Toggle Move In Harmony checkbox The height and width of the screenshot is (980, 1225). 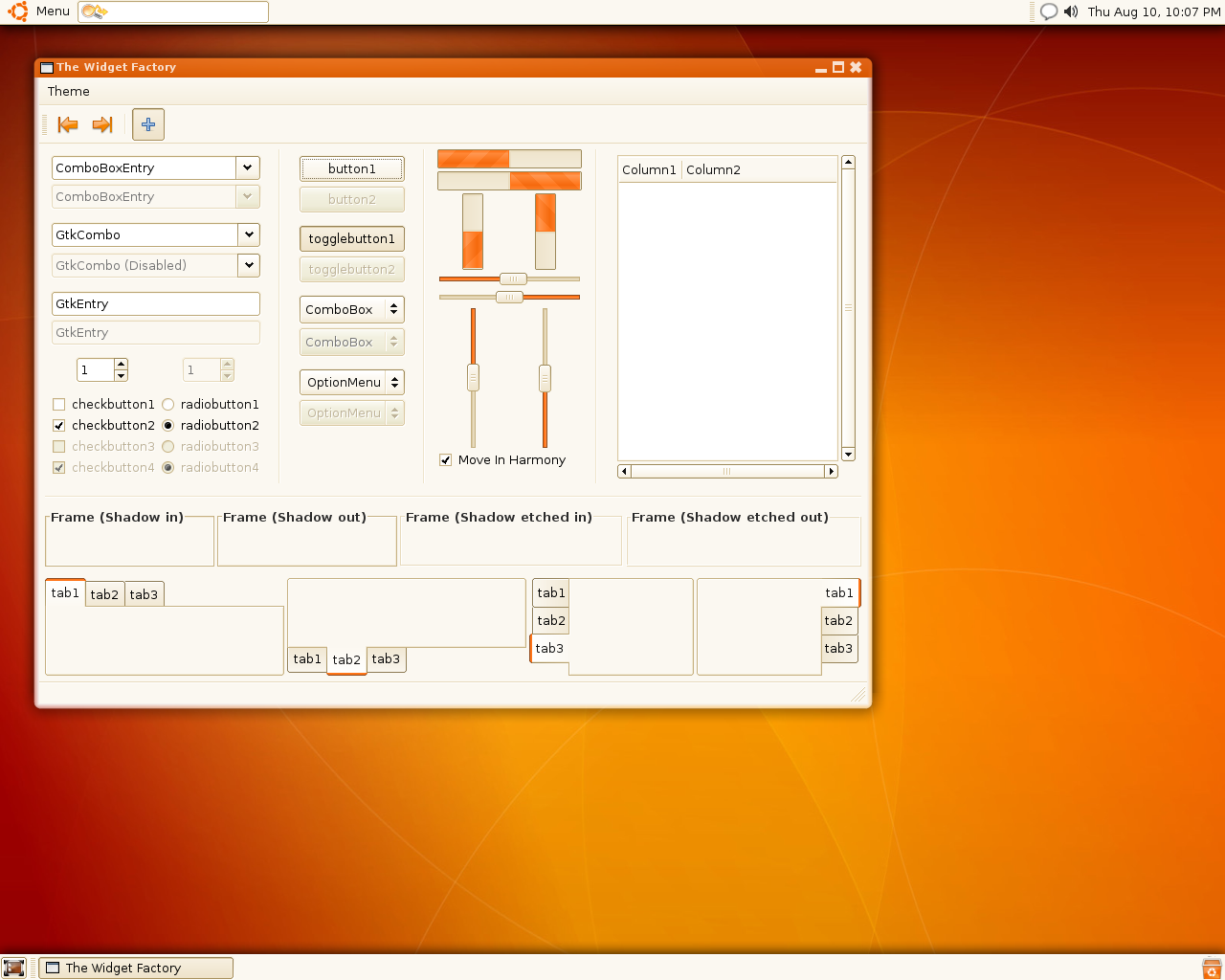tap(446, 459)
